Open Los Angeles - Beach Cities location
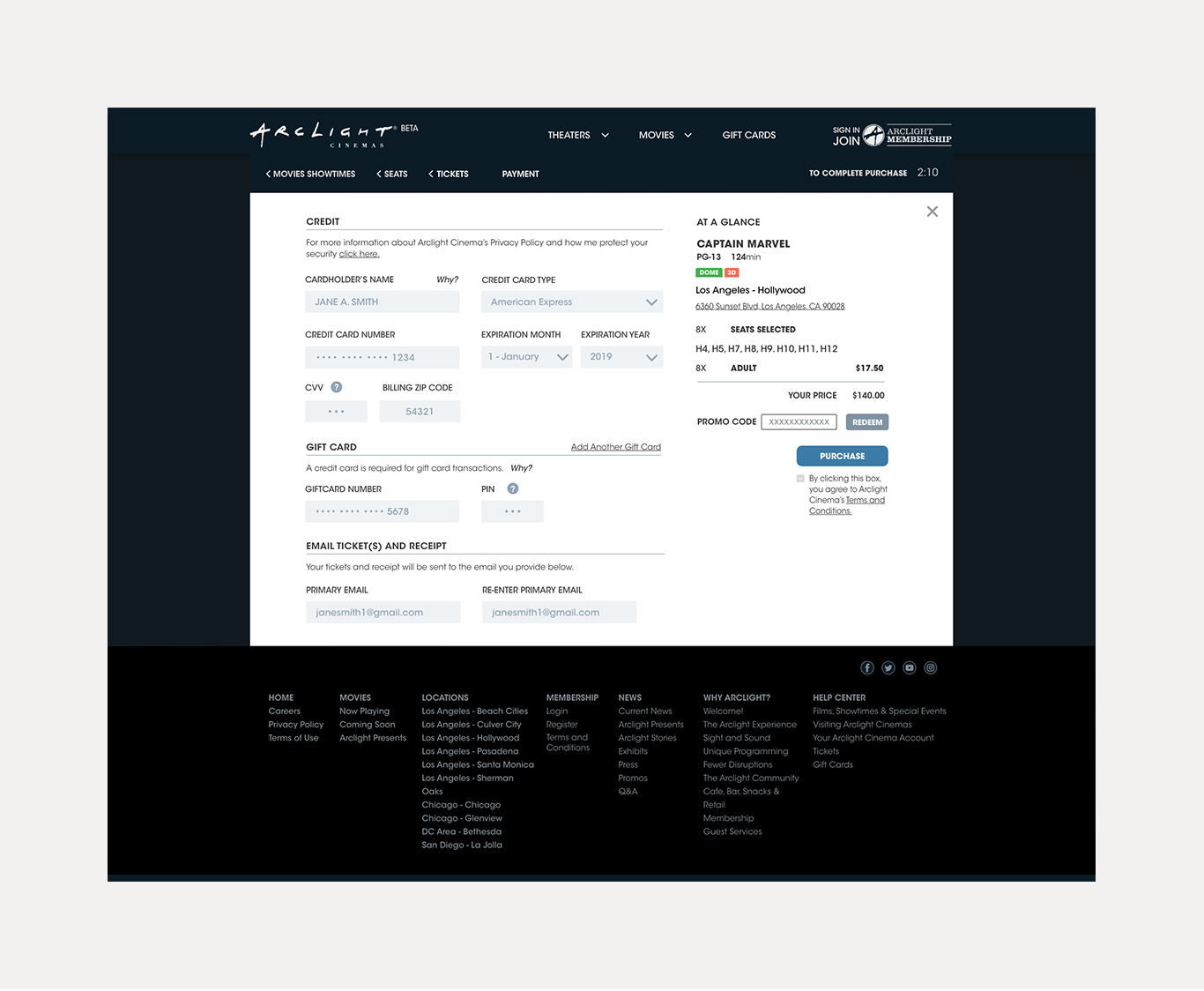1204x991 pixels. point(475,711)
